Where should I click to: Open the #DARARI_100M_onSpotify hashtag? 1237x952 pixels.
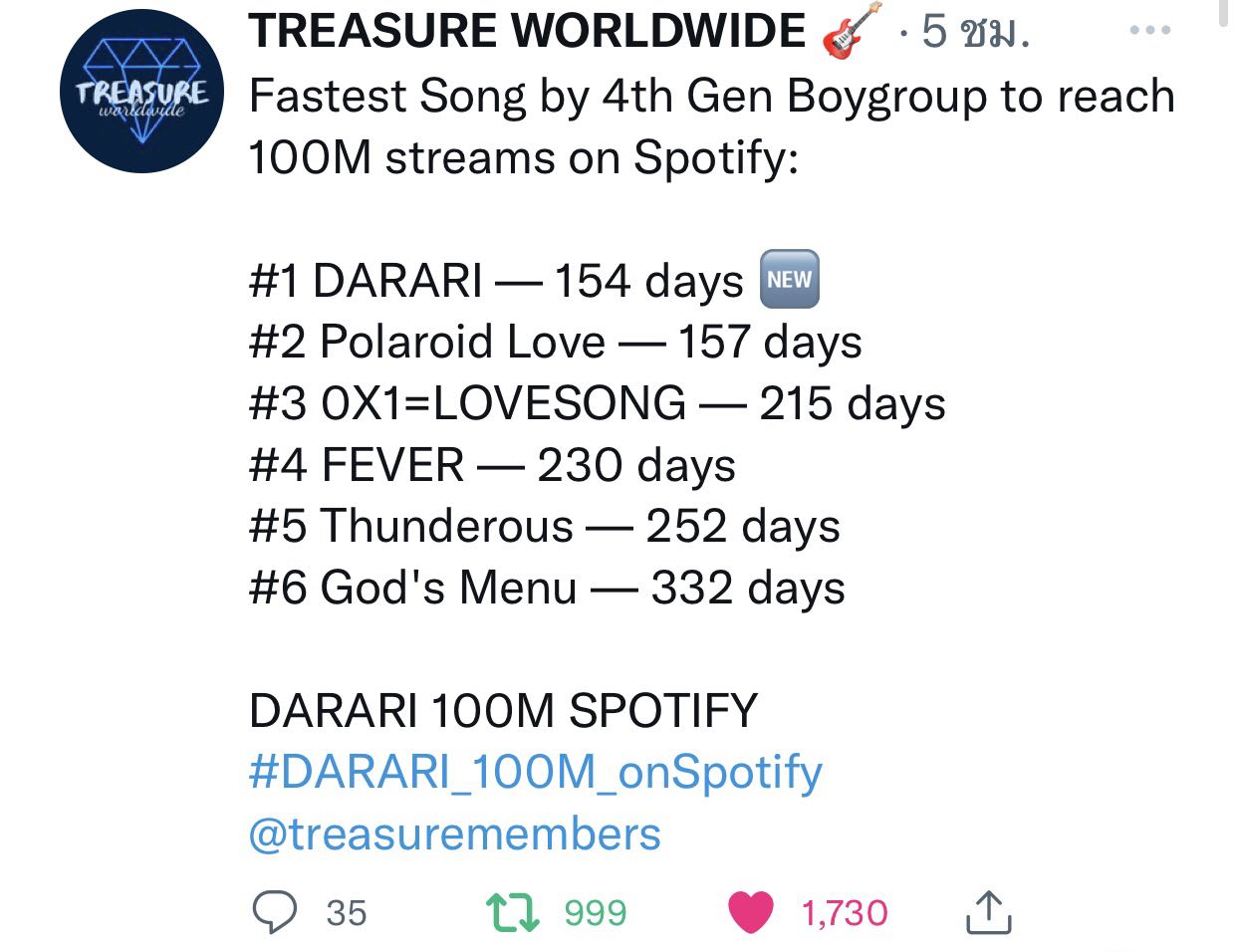(536, 773)
